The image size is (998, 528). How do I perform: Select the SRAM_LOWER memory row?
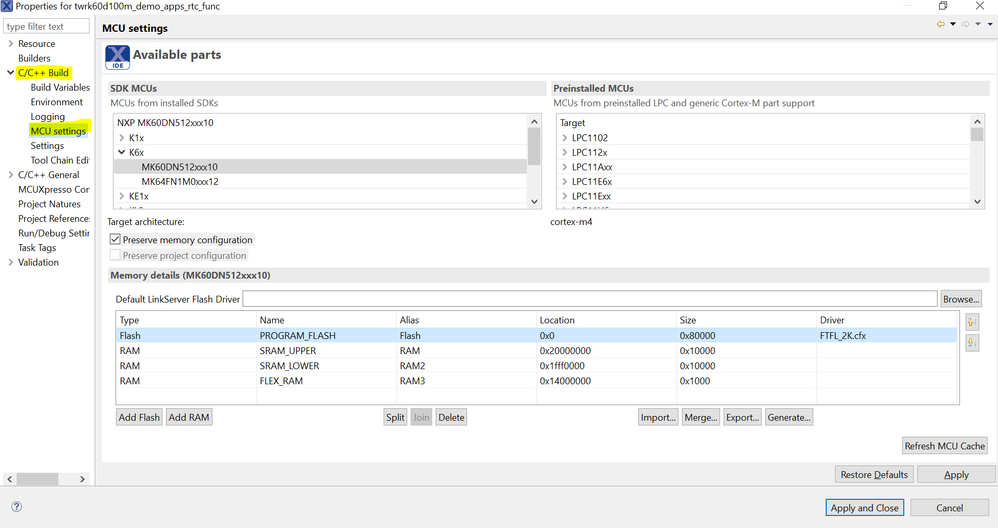(x=537, y=366)
